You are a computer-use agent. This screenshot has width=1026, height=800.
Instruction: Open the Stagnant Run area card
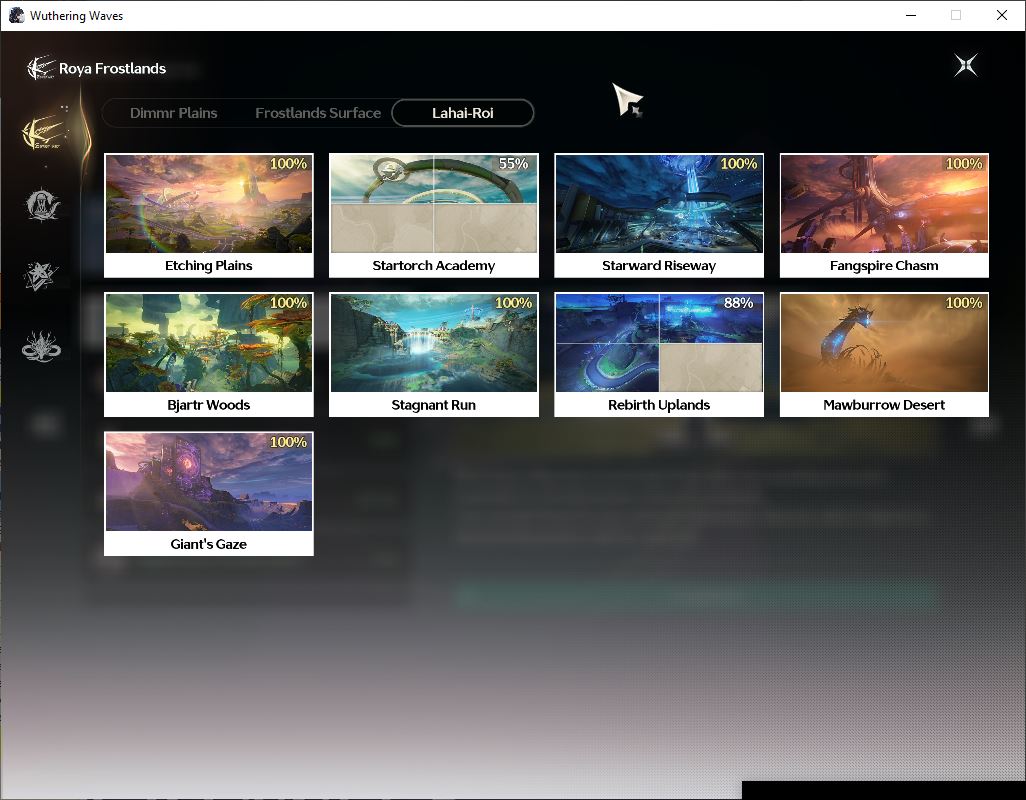click(434, 355)
